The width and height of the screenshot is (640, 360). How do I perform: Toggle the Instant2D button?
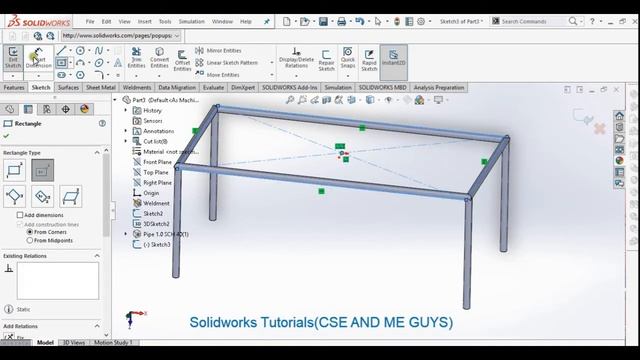click(x=393, y=61)
